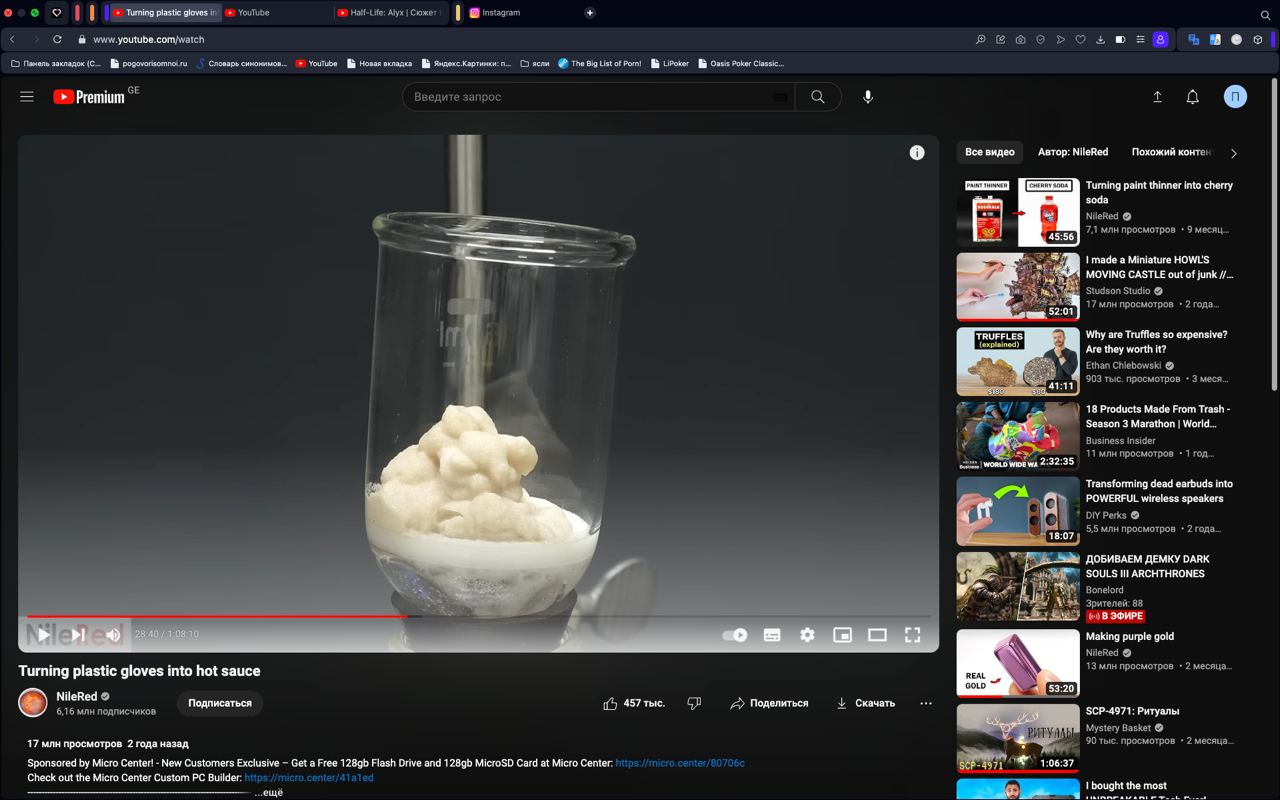Seek along the red video progress bar
Viewport: 1280px width, 800px height.
click(x=478, y=616)
